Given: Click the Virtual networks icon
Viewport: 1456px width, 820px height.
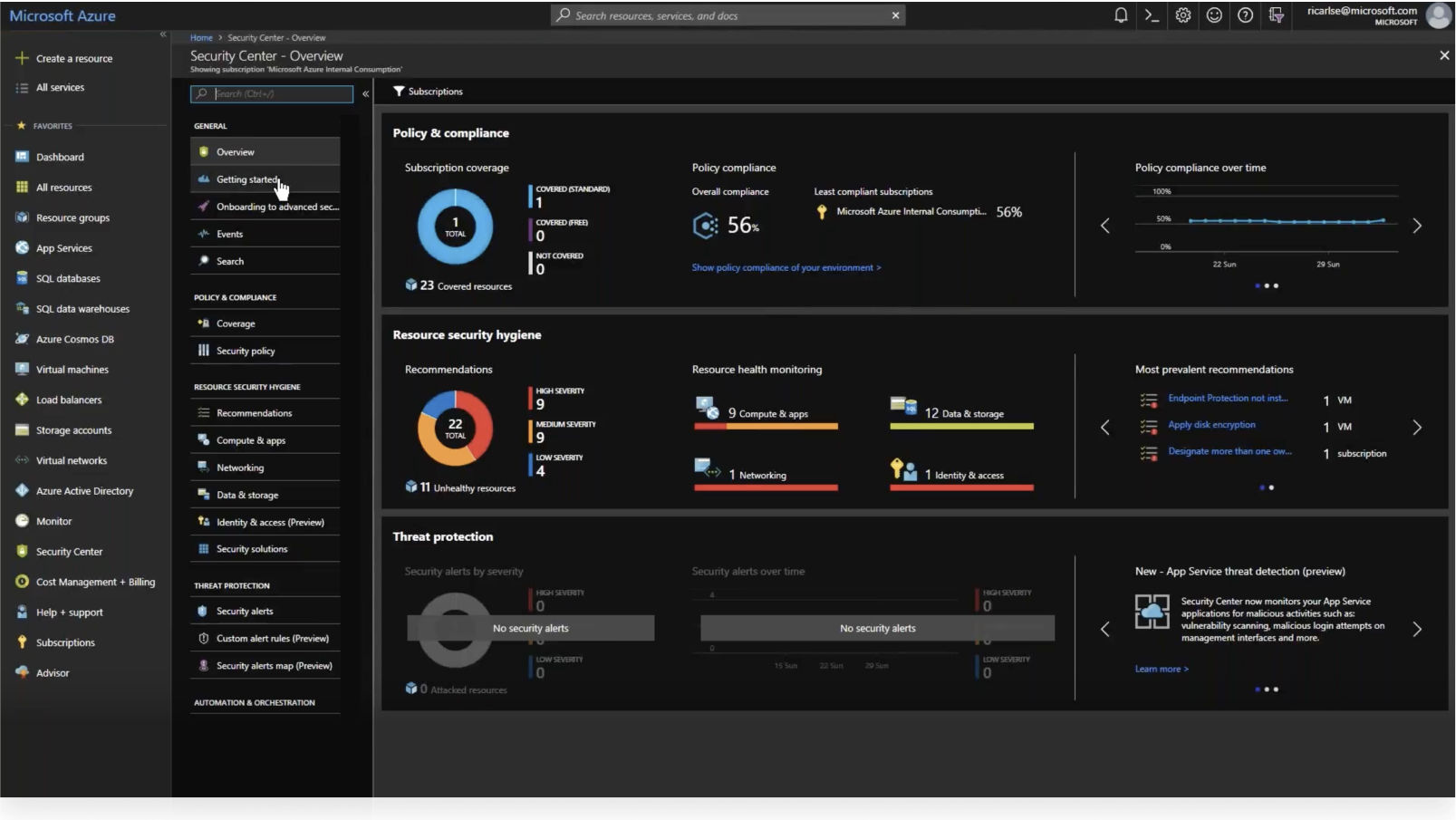Looking at the screenshot, I should pyautogui.click(x=22, y=460).
